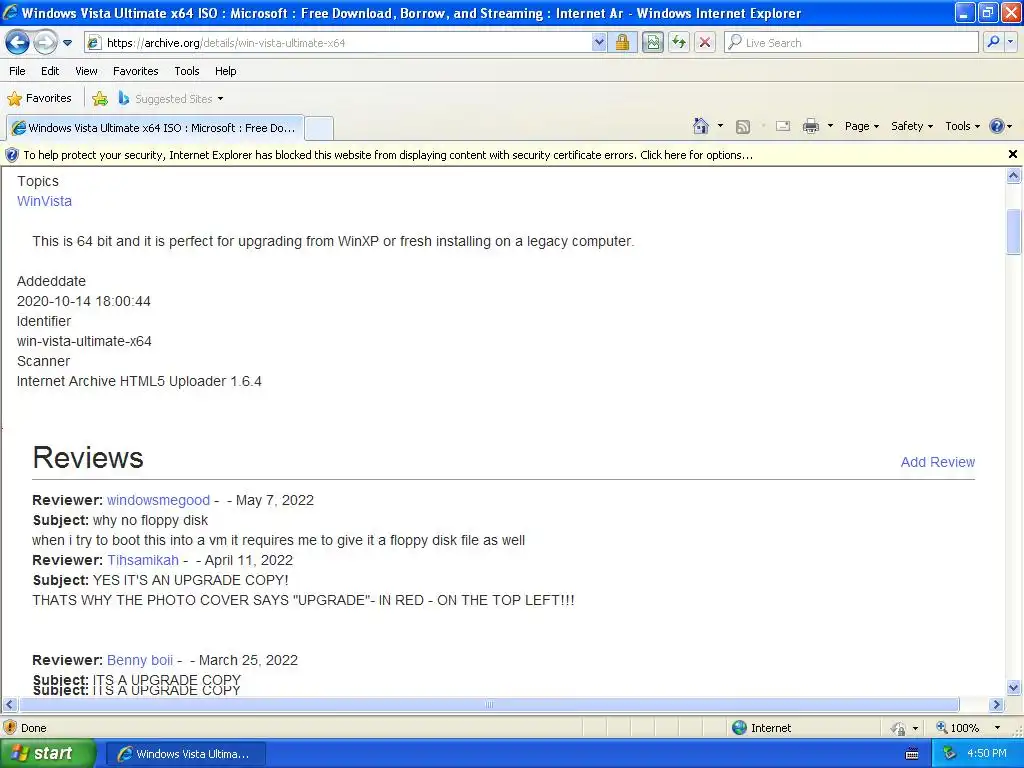The image size is (1024, 768).
Task: Select Windows Vista Ultima... taskbar button
Action: coord(185,754)
